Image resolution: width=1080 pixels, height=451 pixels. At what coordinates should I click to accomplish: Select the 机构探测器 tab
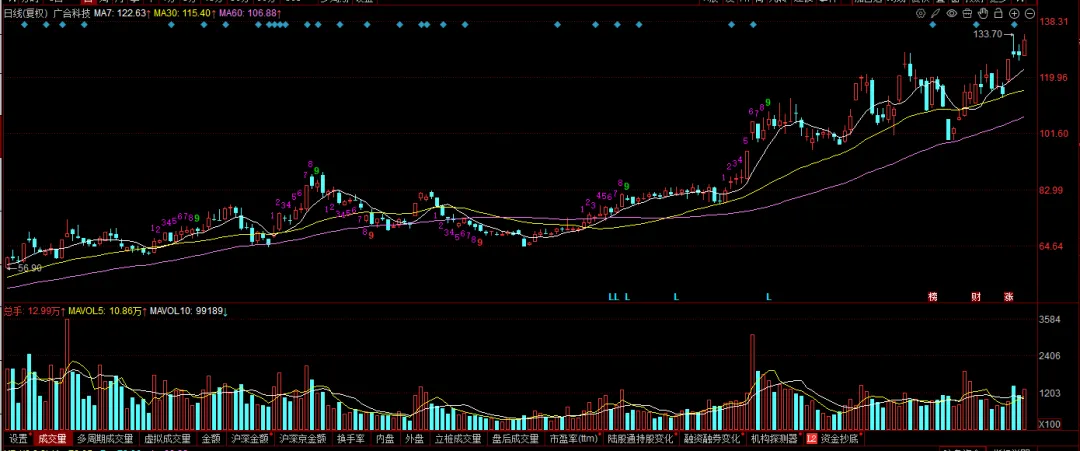(774, 439)
